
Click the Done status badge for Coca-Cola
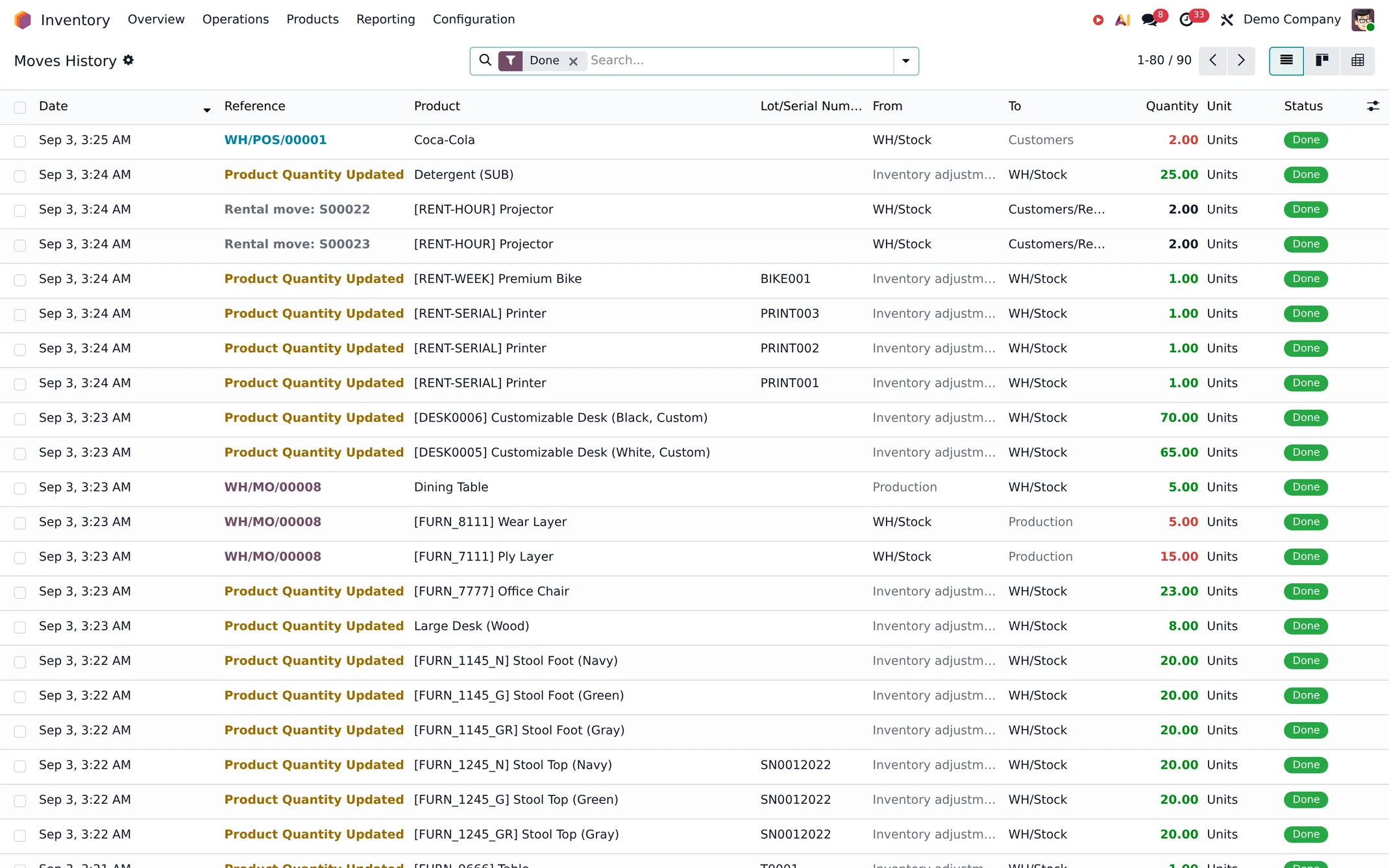(1305, 140)
